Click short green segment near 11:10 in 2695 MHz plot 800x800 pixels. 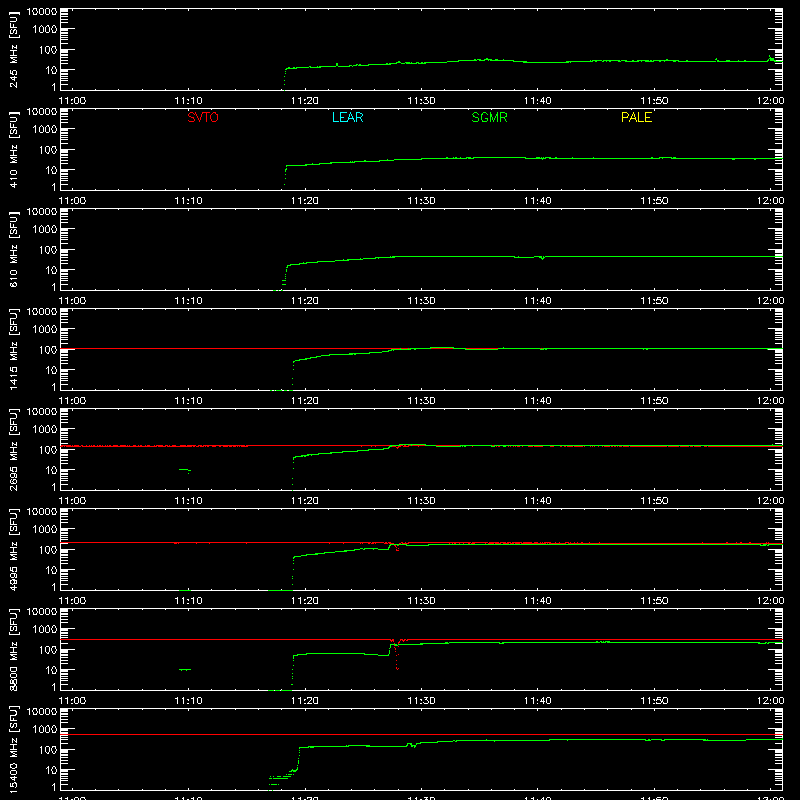185,470
